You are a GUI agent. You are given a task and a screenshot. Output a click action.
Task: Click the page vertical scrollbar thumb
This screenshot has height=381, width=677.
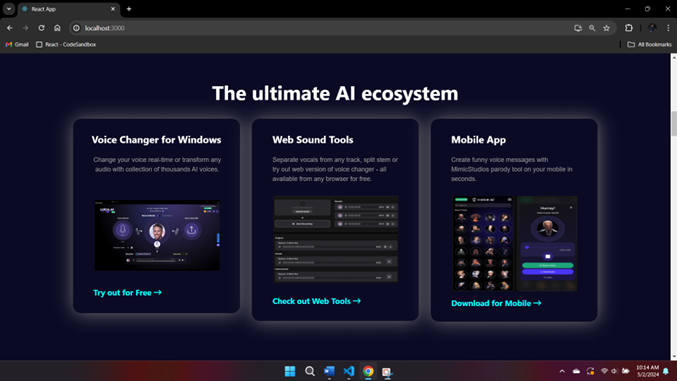click(x=674, y=124)
